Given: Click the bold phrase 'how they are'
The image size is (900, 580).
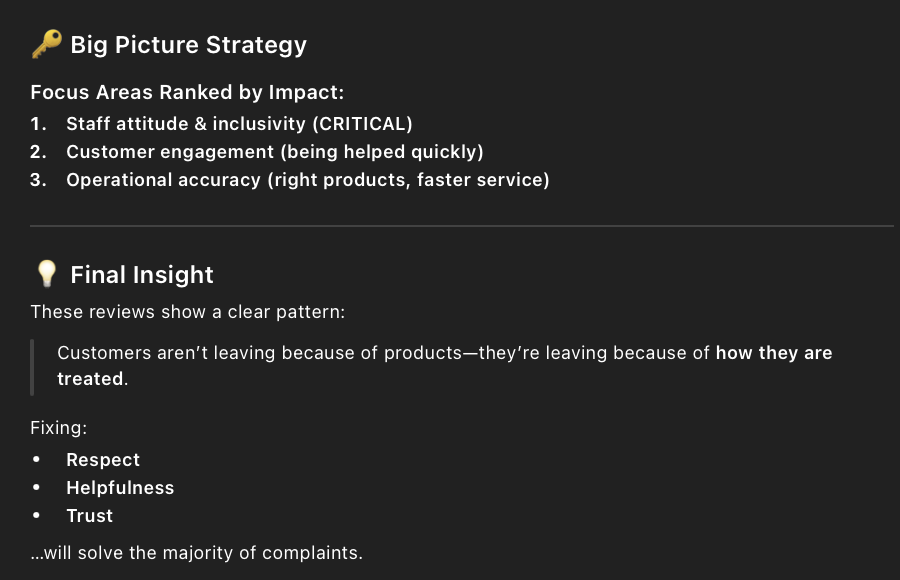Looking at the screenshot, I should (774, 353).
